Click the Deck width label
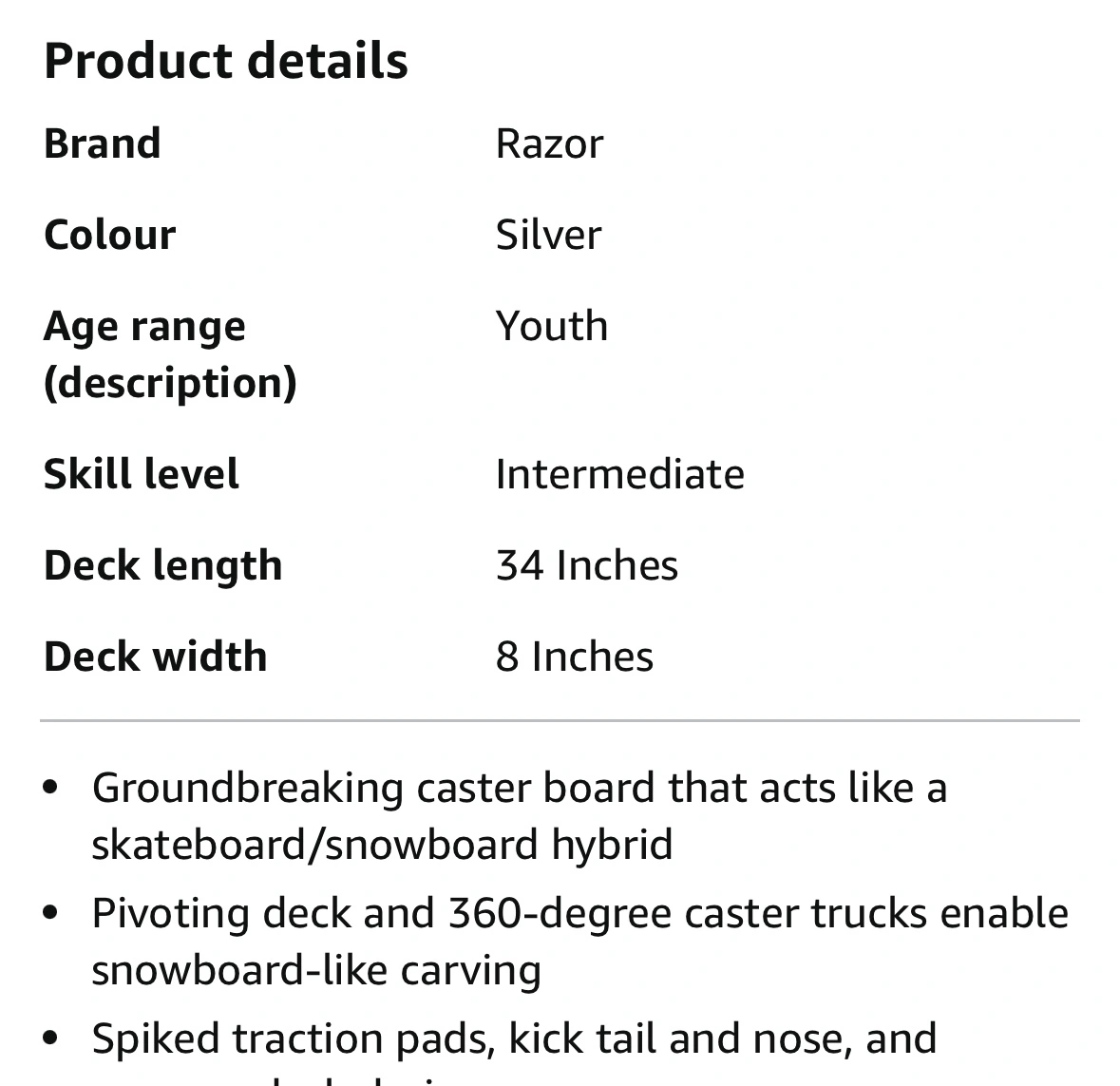1120x1086 pixels. click(x=155, y=656)
